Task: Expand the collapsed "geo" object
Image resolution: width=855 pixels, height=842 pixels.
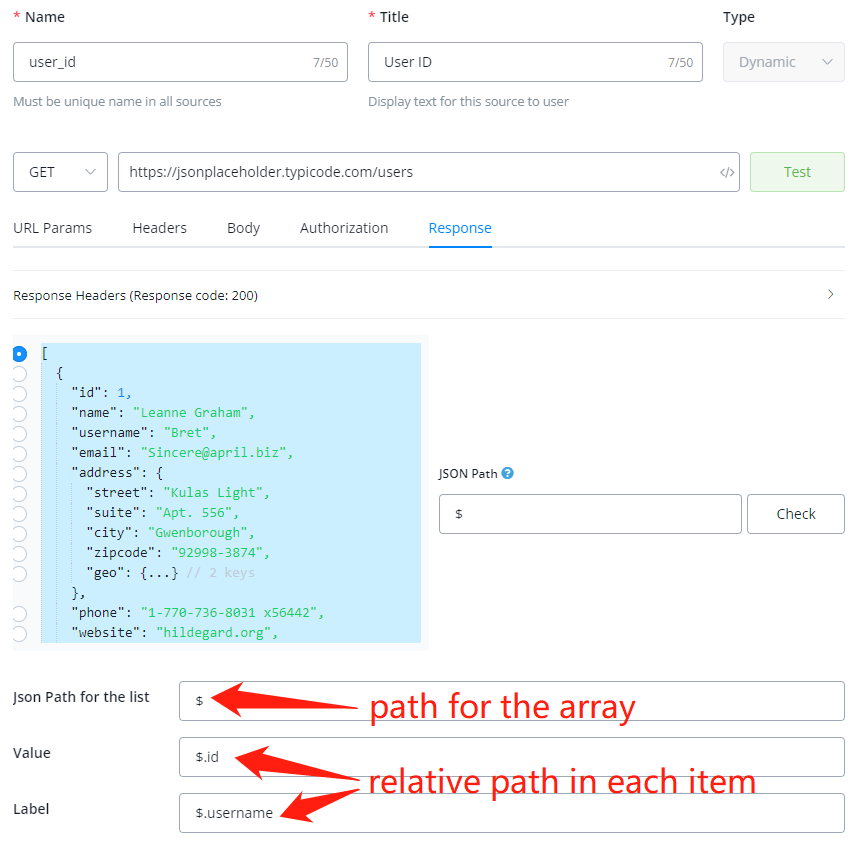Action: (x=160, y=573)
